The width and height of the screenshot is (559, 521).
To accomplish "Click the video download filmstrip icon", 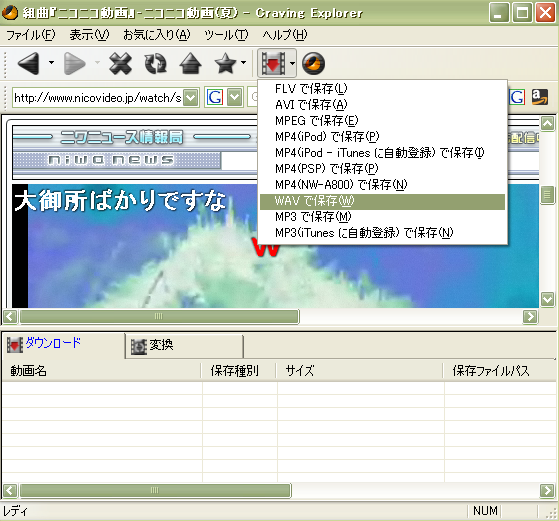I will [x=273, y=63].
